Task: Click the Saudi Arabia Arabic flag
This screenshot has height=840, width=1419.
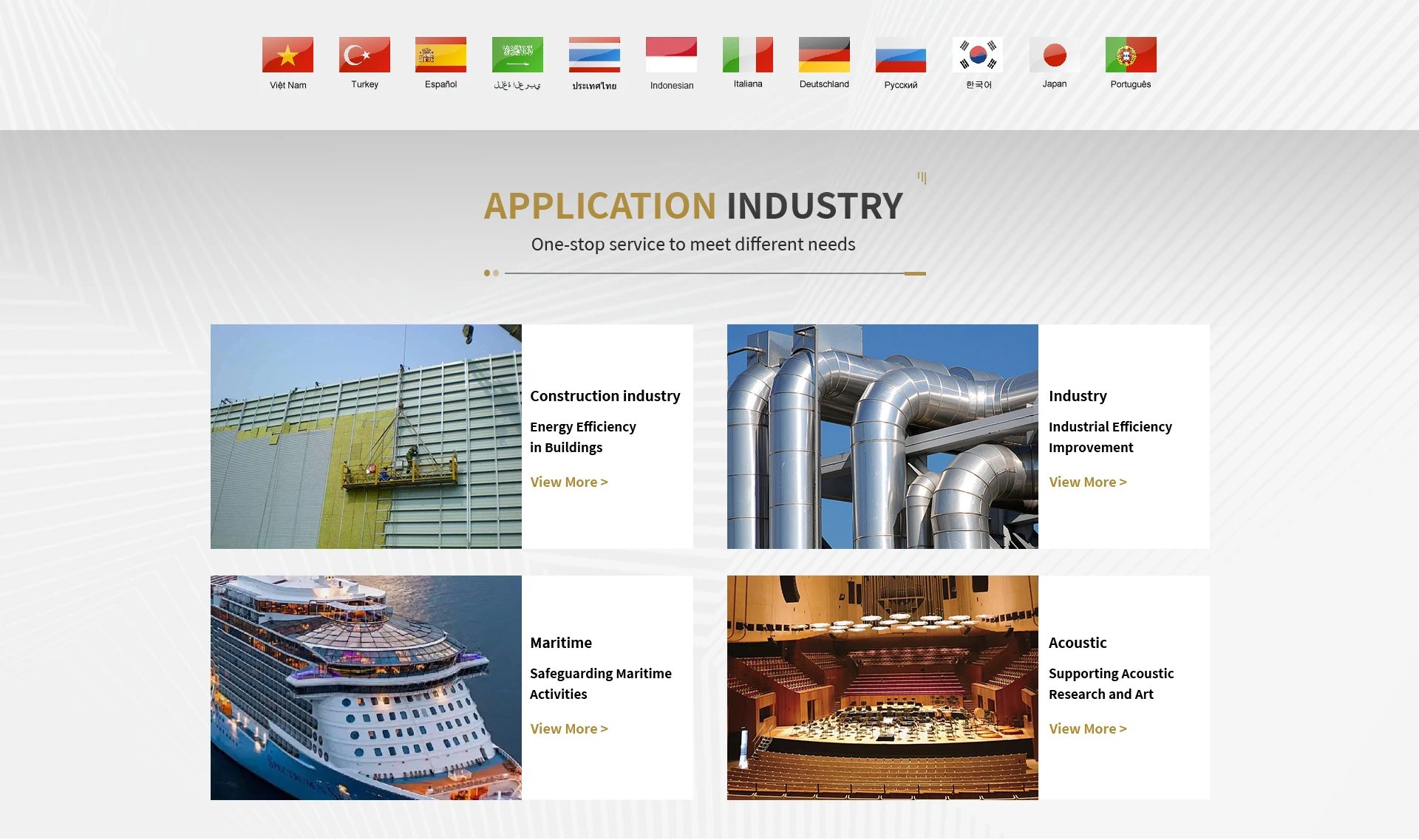Action: (x=517, y=55)
